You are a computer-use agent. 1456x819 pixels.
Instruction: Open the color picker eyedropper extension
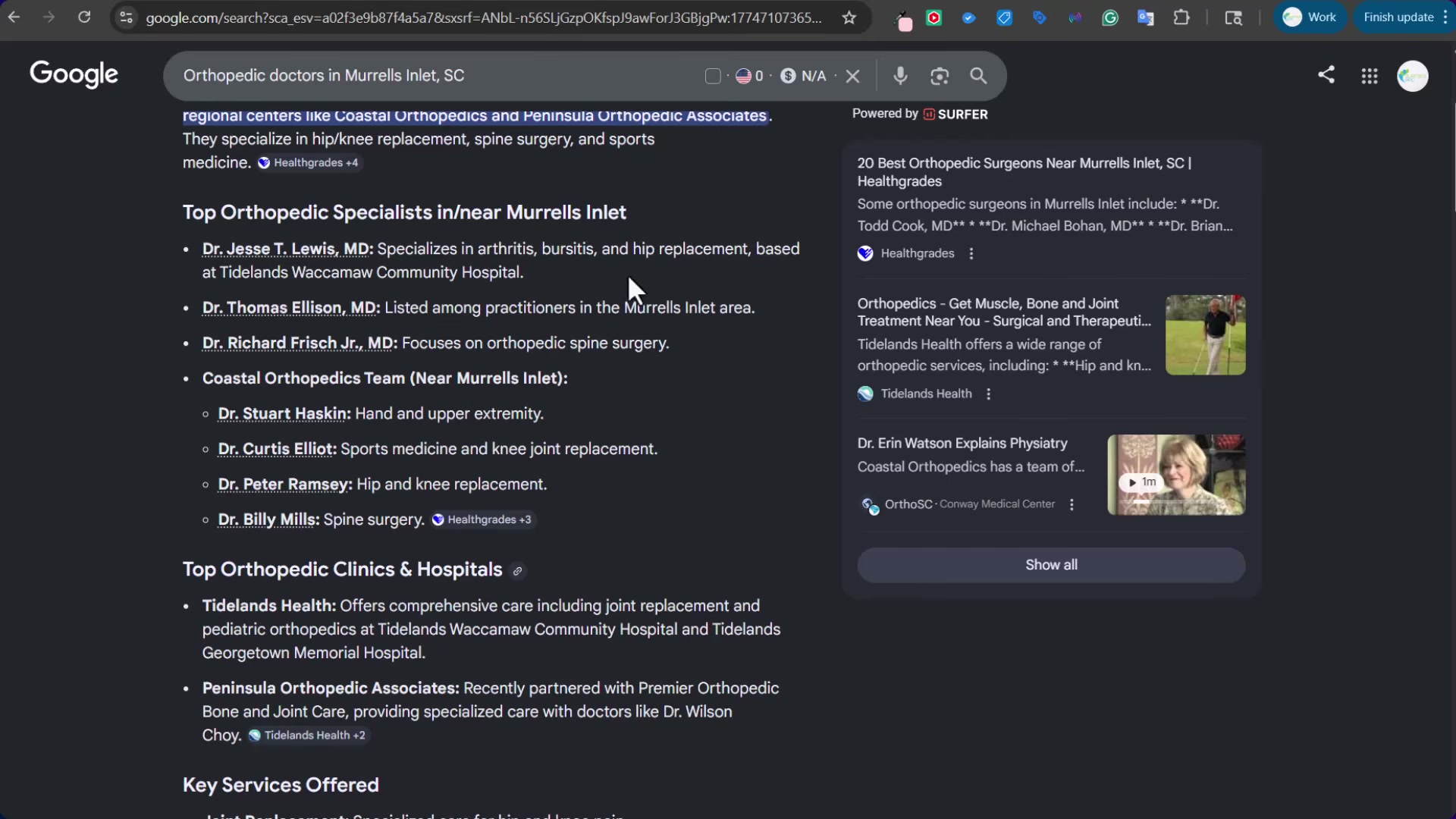[902, 19]
